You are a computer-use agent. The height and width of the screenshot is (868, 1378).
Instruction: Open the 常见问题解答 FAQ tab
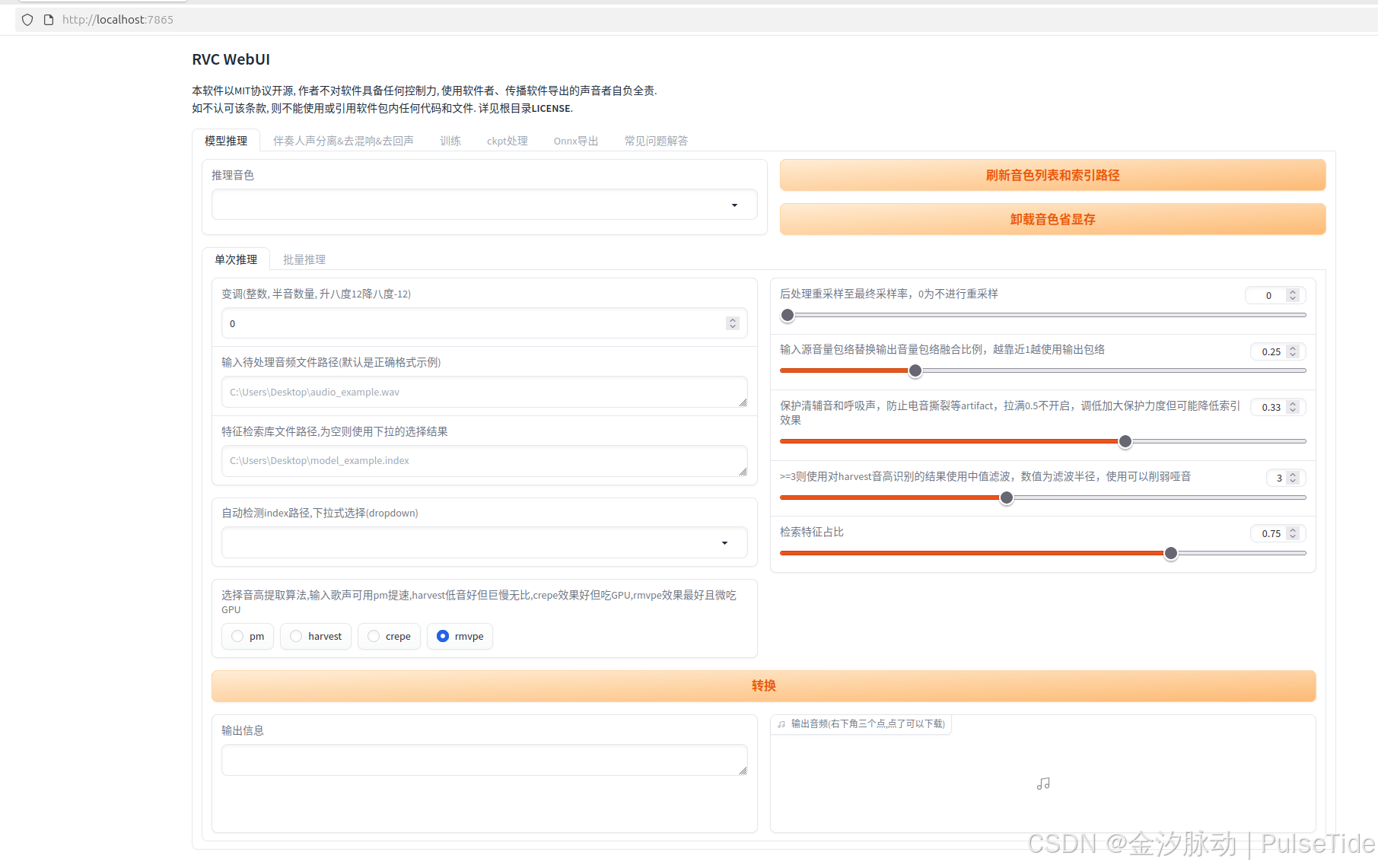pyautogui.click(x=656, y=141)
